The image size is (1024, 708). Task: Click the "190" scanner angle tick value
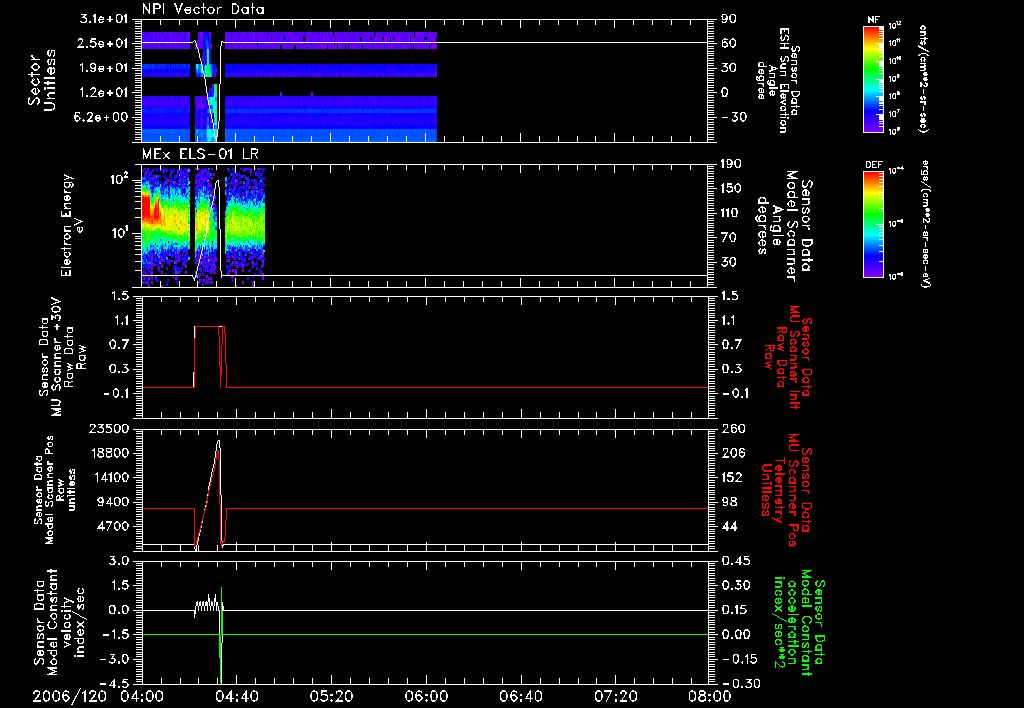[731, 164]
